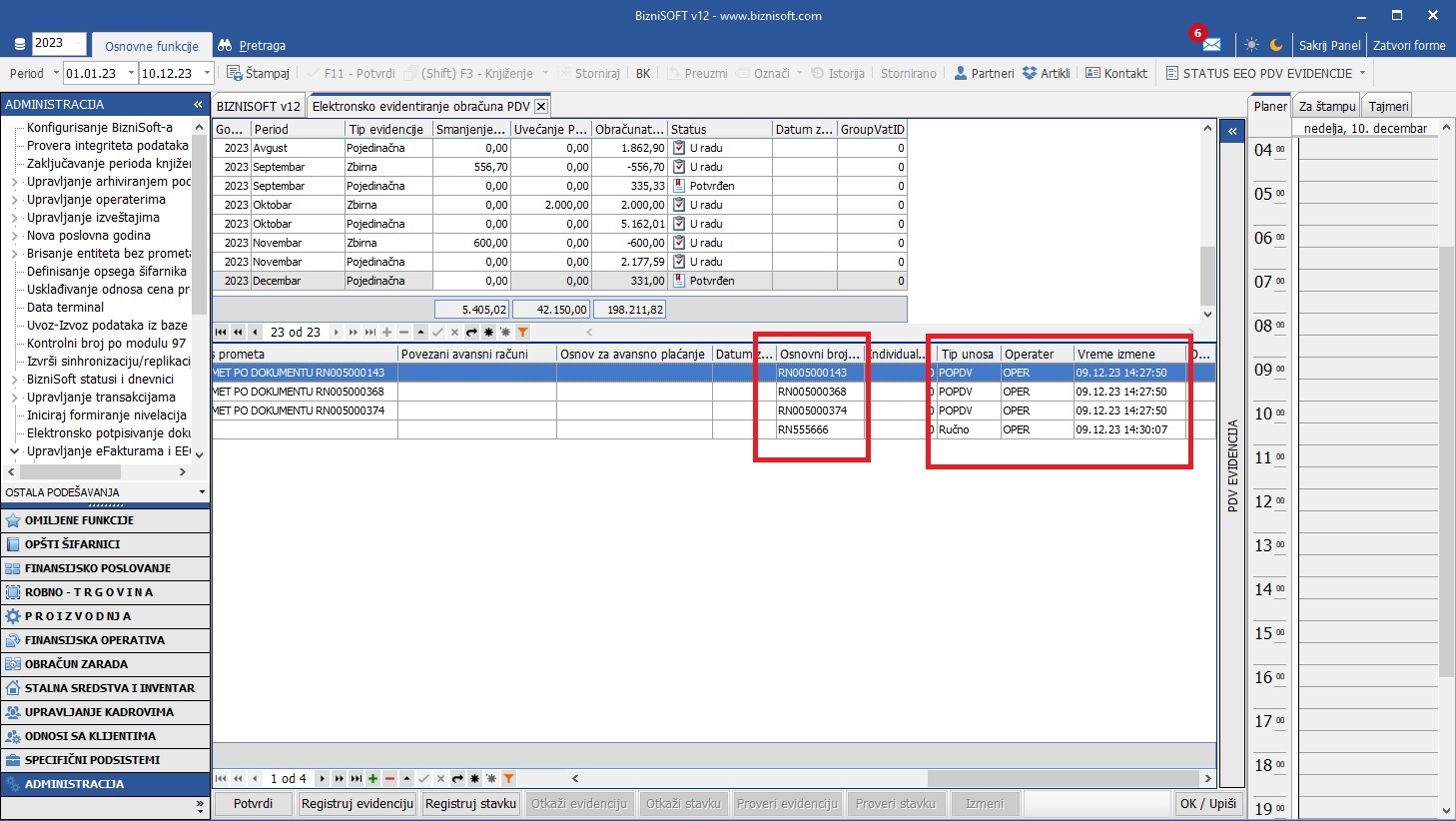Viewport: 1456px width, 821px height.
Task: Delete item with red minus in lower navigator
Action: tap(389, 779)
